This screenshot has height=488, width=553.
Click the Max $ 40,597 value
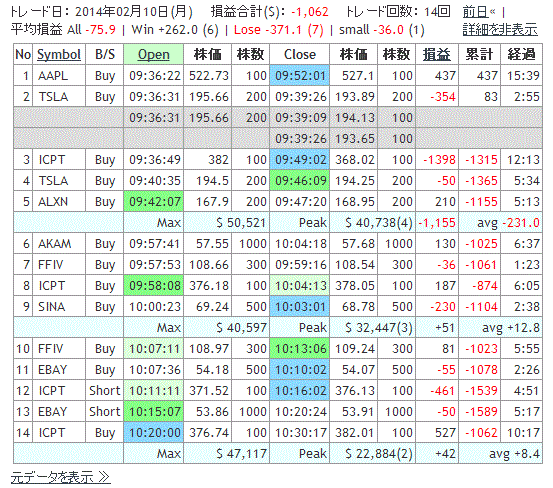pos(241,328)
